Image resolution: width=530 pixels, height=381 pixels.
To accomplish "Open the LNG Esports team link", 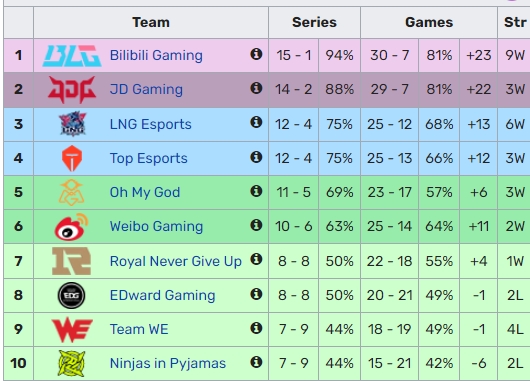I will pos(150,124).
